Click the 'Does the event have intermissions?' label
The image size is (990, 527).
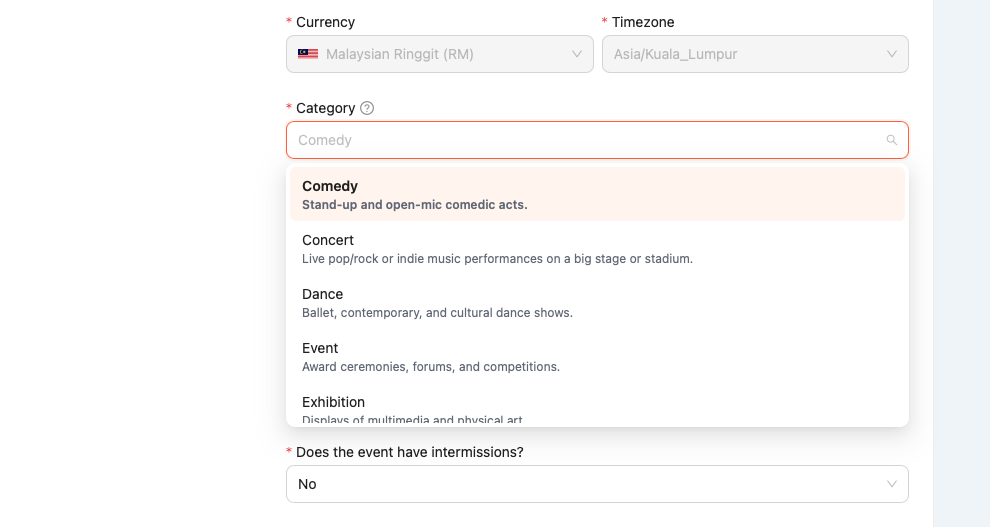click(409, 452)
